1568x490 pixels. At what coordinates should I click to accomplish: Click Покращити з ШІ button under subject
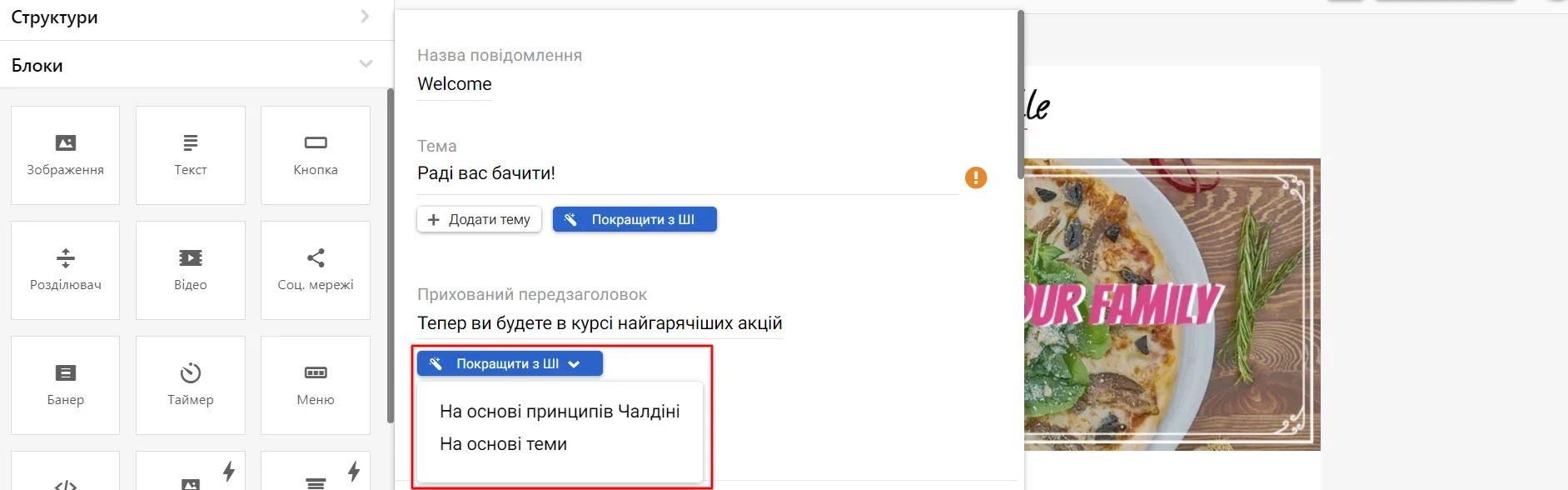635,219
